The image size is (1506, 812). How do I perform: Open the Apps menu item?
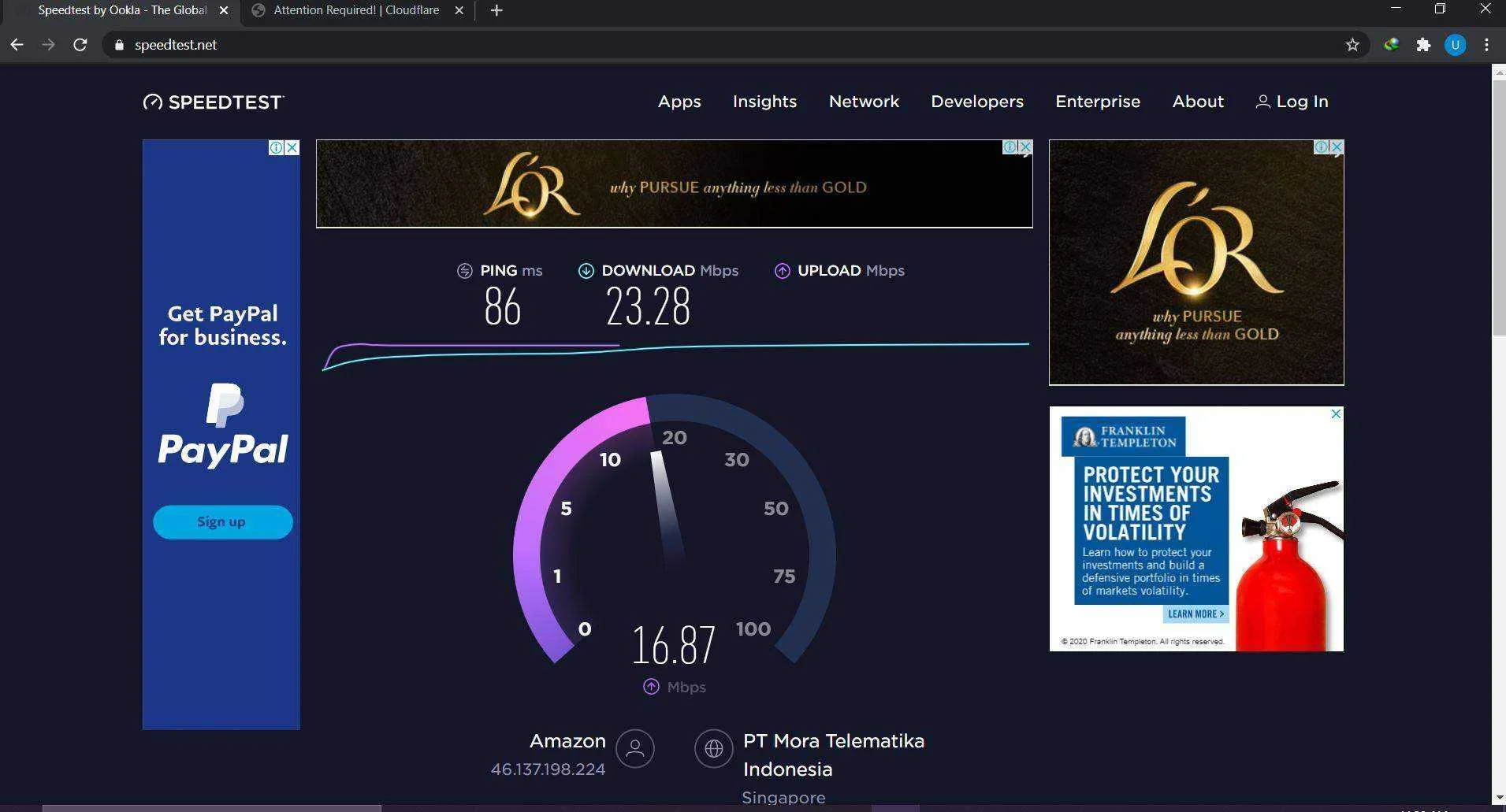(x=679, y=102)
